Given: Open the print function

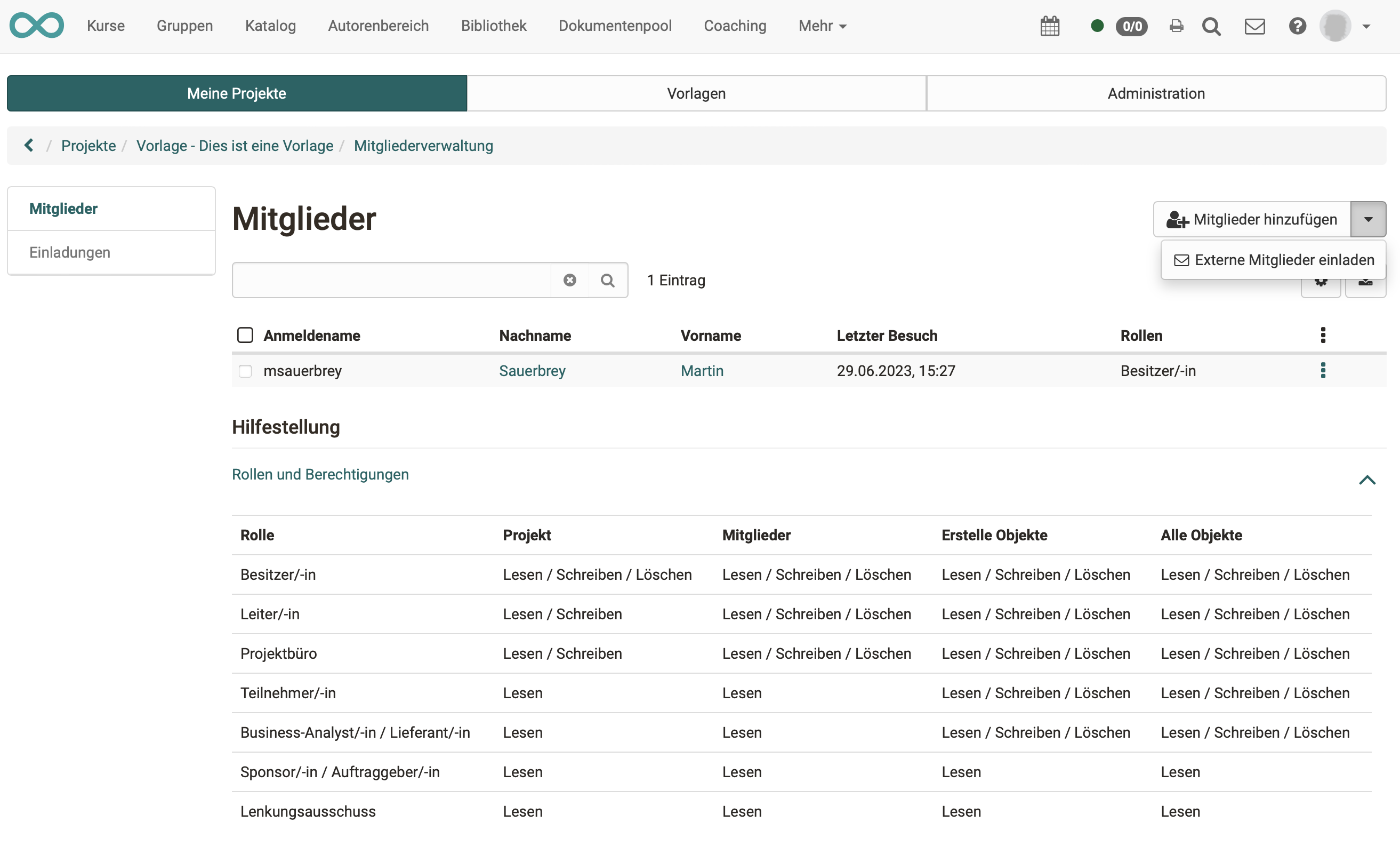Looking at the screenshot, I should pyautogui.click(x=1176, y=26).
